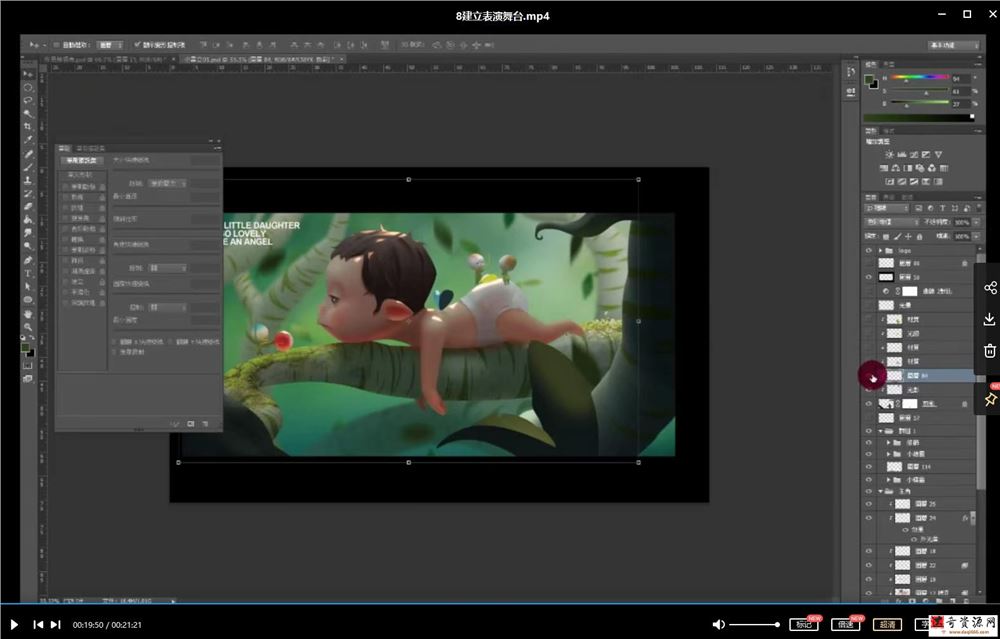Select the Eraser tool
This screenshot has width=1000, height=639.
[x=28, y=207]
